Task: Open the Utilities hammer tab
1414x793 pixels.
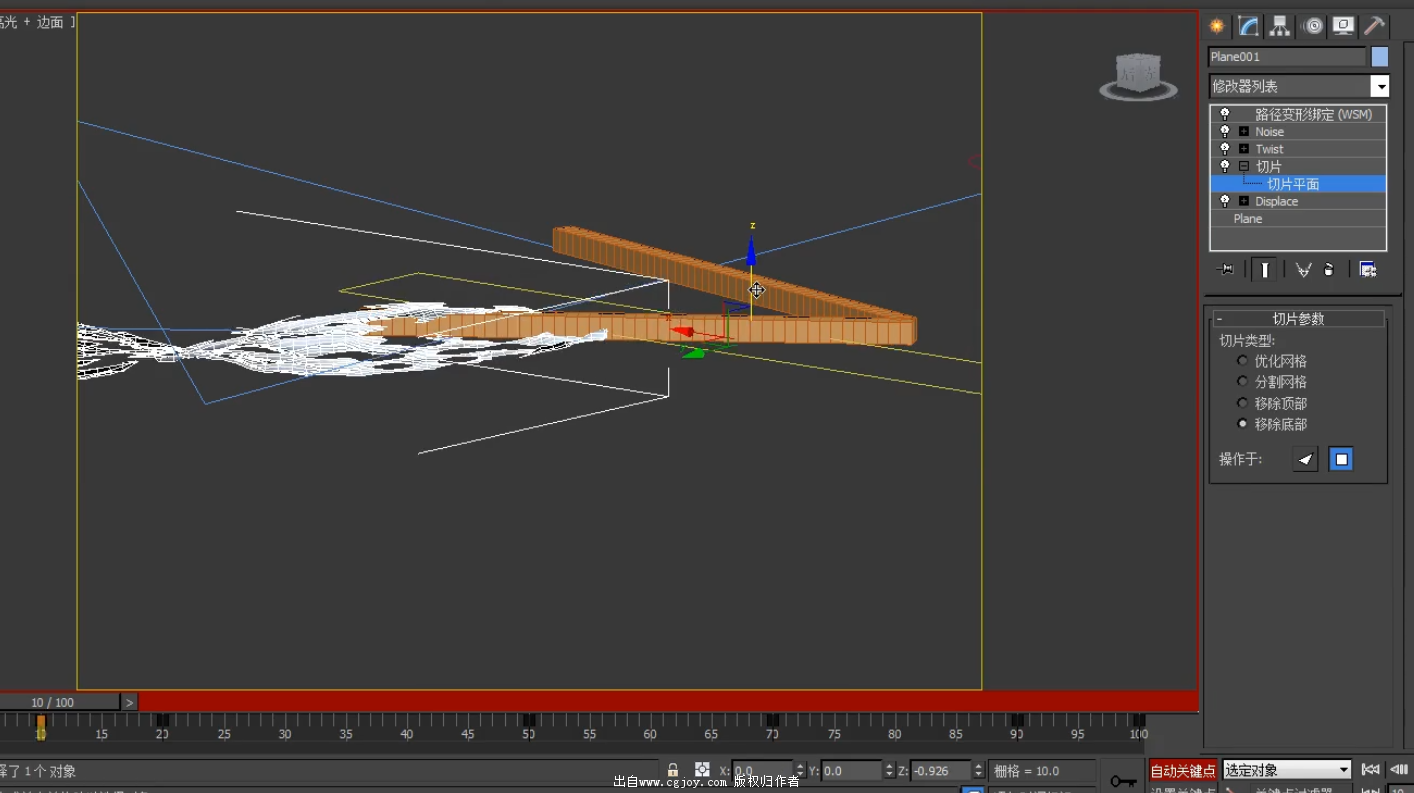Action: (x=1375, y=26)
